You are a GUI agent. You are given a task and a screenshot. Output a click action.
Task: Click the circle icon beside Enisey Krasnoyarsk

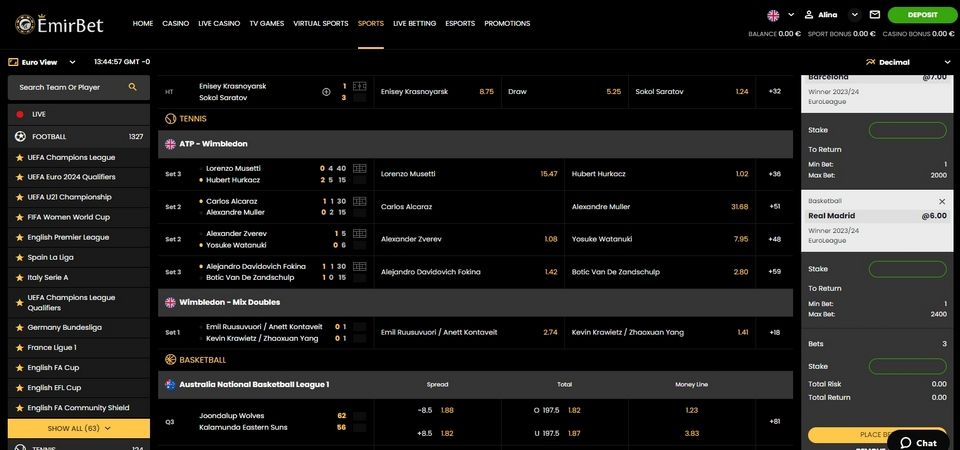coord(326,92)
